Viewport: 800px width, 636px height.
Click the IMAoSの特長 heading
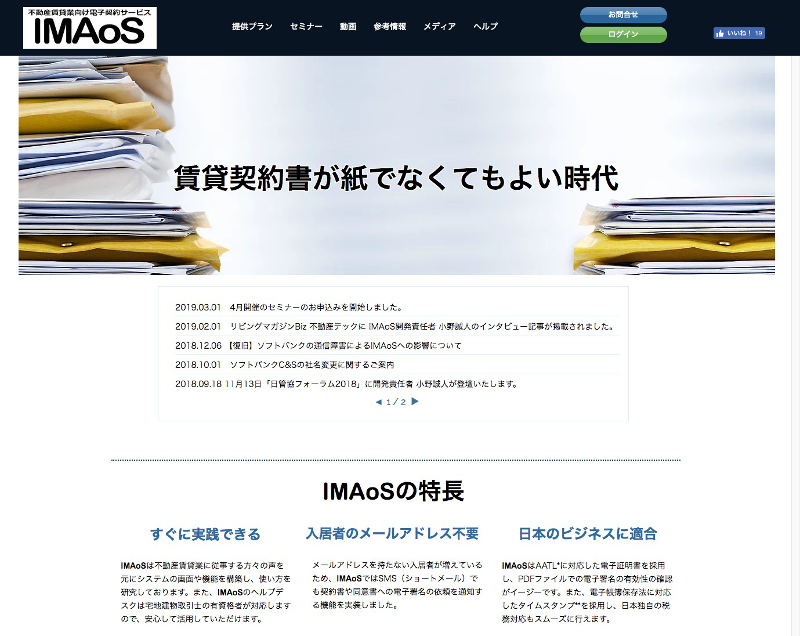(x=393, y=491)
